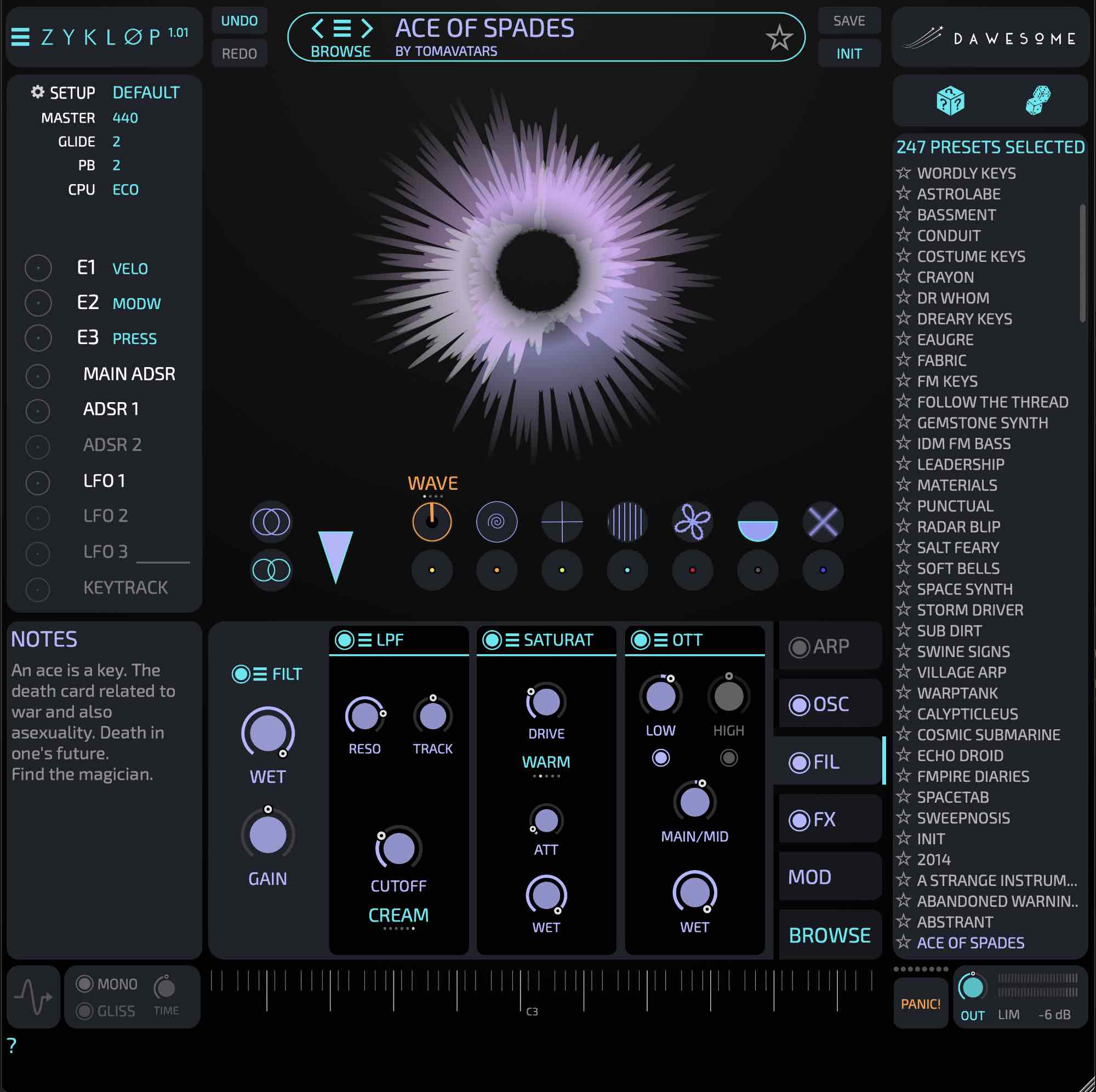Screen dimensions: 1096x1092
Task: Change the E2 MODW source
Action: tap(136, 304)
